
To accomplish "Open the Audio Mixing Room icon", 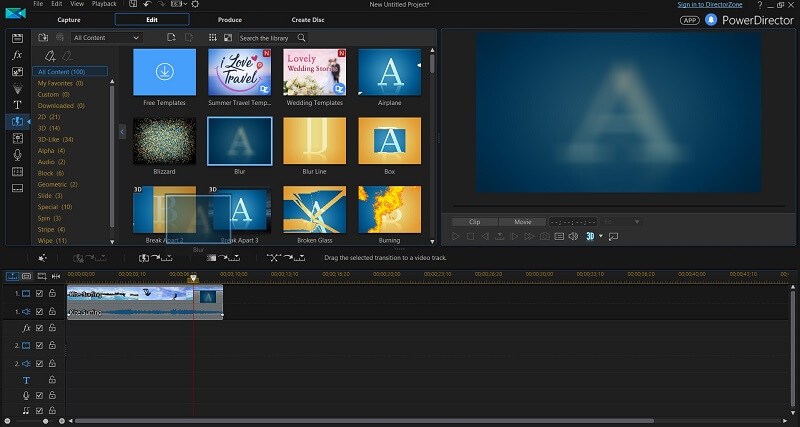I will tap(17, 138).
